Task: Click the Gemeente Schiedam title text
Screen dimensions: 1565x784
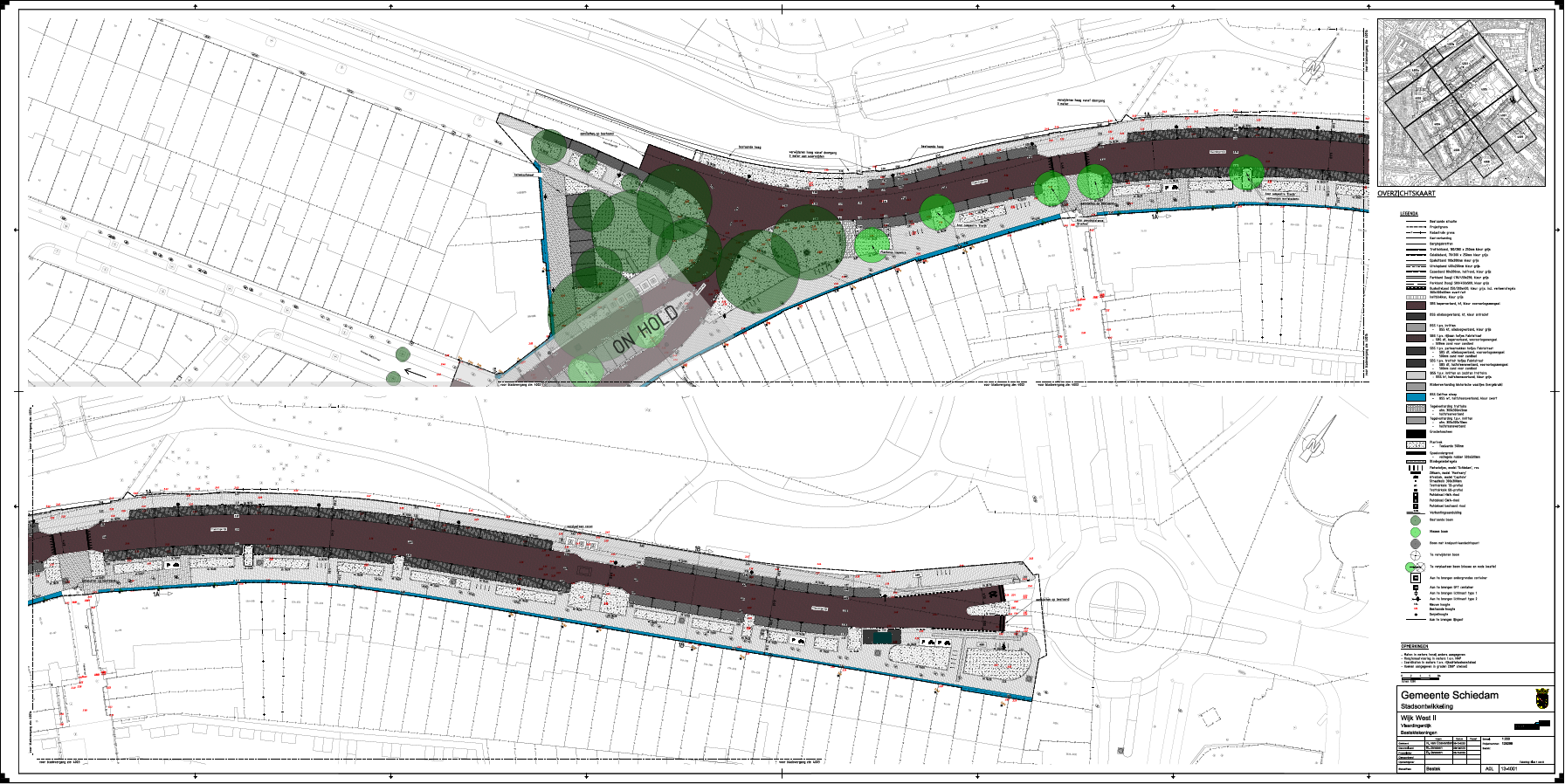Action: click(x=1449, y=695)
